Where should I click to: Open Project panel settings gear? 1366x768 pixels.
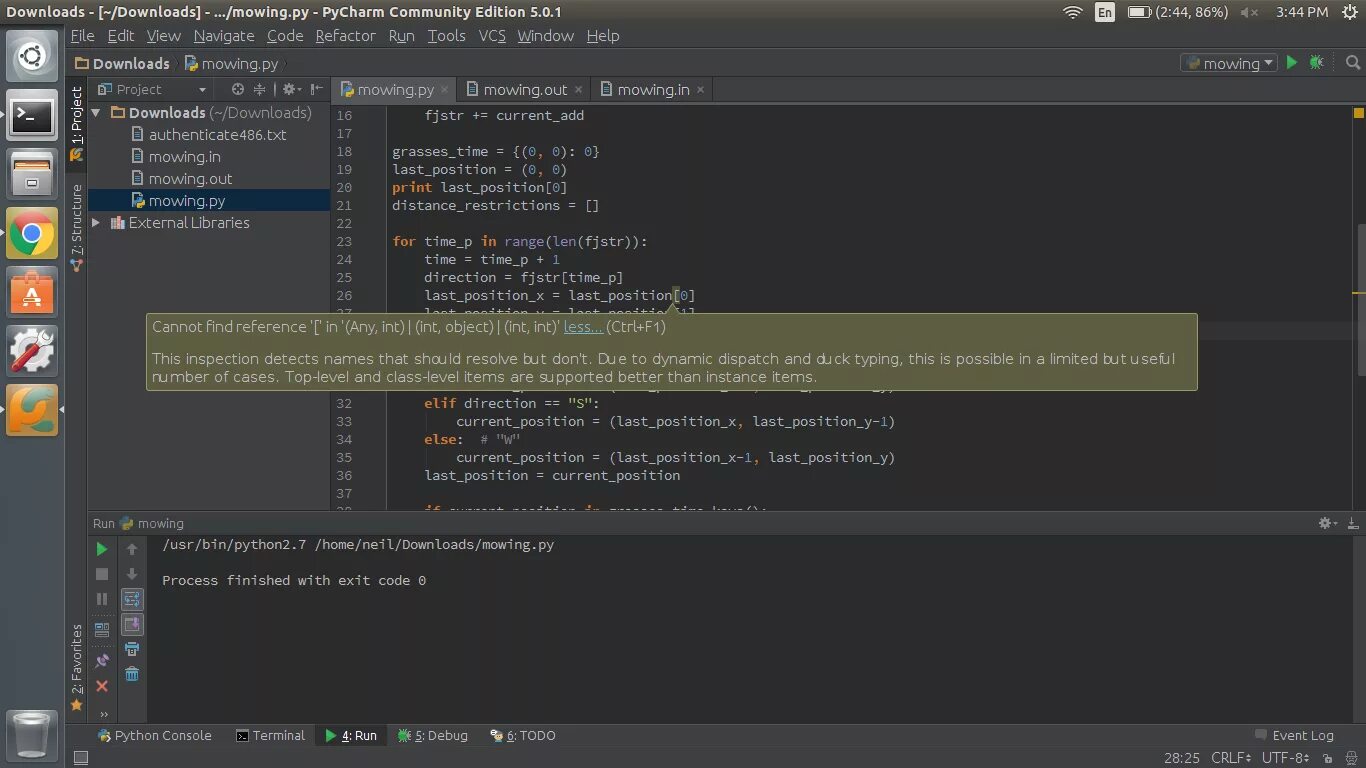click(x=291, y=89)
